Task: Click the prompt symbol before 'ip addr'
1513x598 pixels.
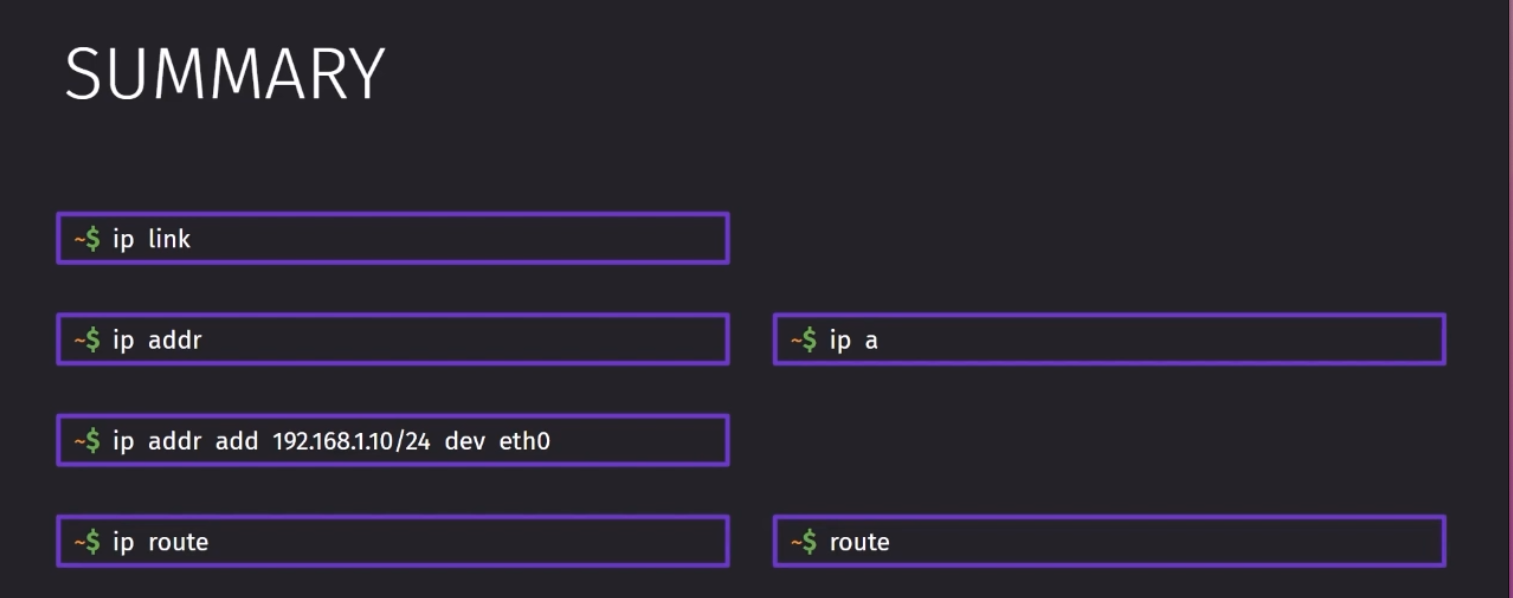Action: 87,340
